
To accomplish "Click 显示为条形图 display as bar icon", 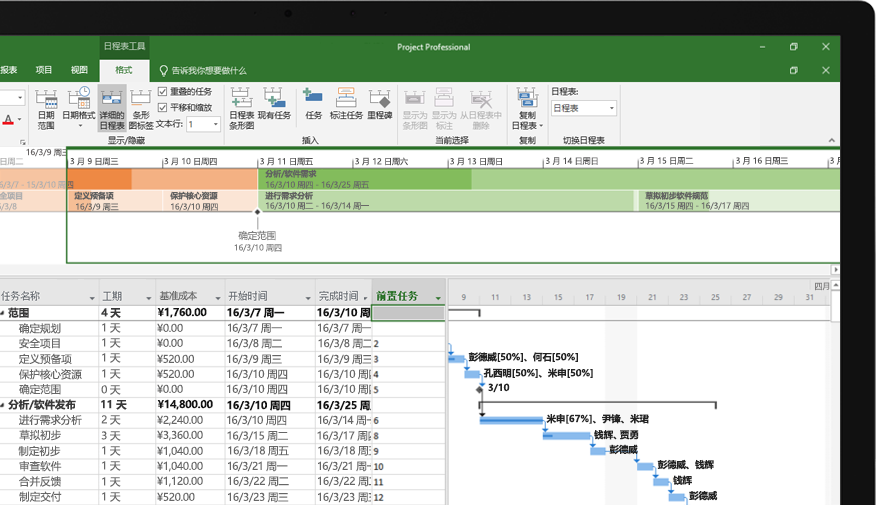I will click(415, 97).
